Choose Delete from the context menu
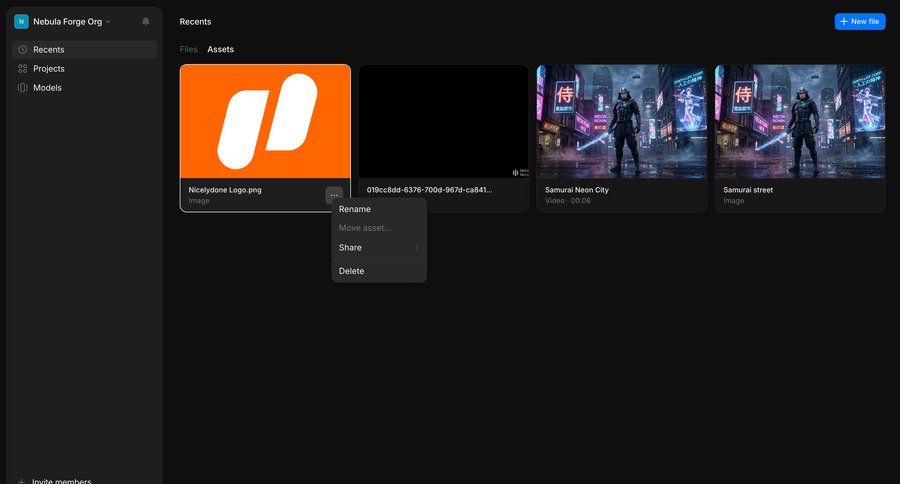900x484 pixels. coord(379,271)
